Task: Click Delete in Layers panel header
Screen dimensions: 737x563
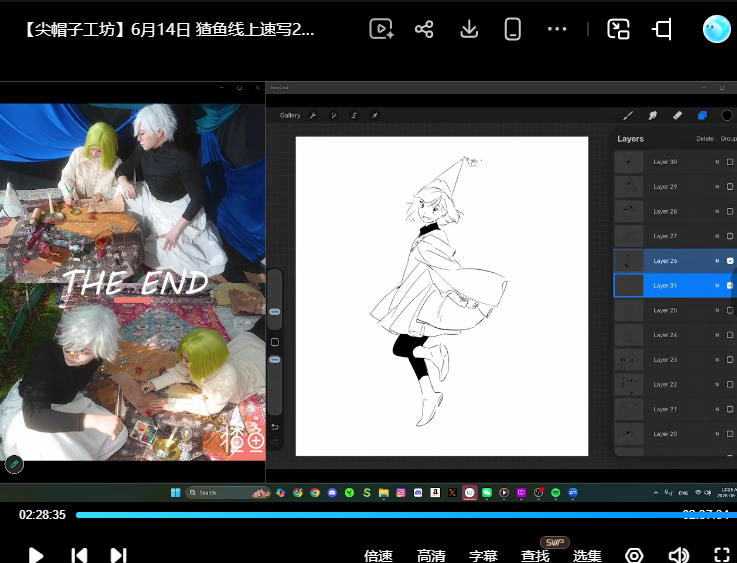Action: pos(705,139)
